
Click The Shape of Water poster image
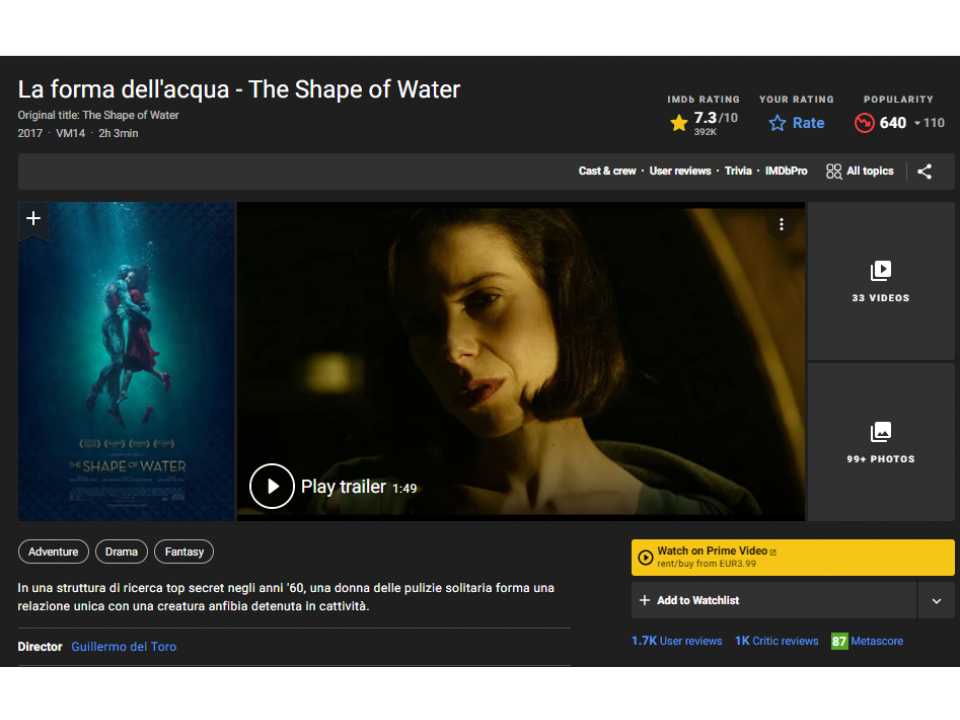[x=126, y=362]
